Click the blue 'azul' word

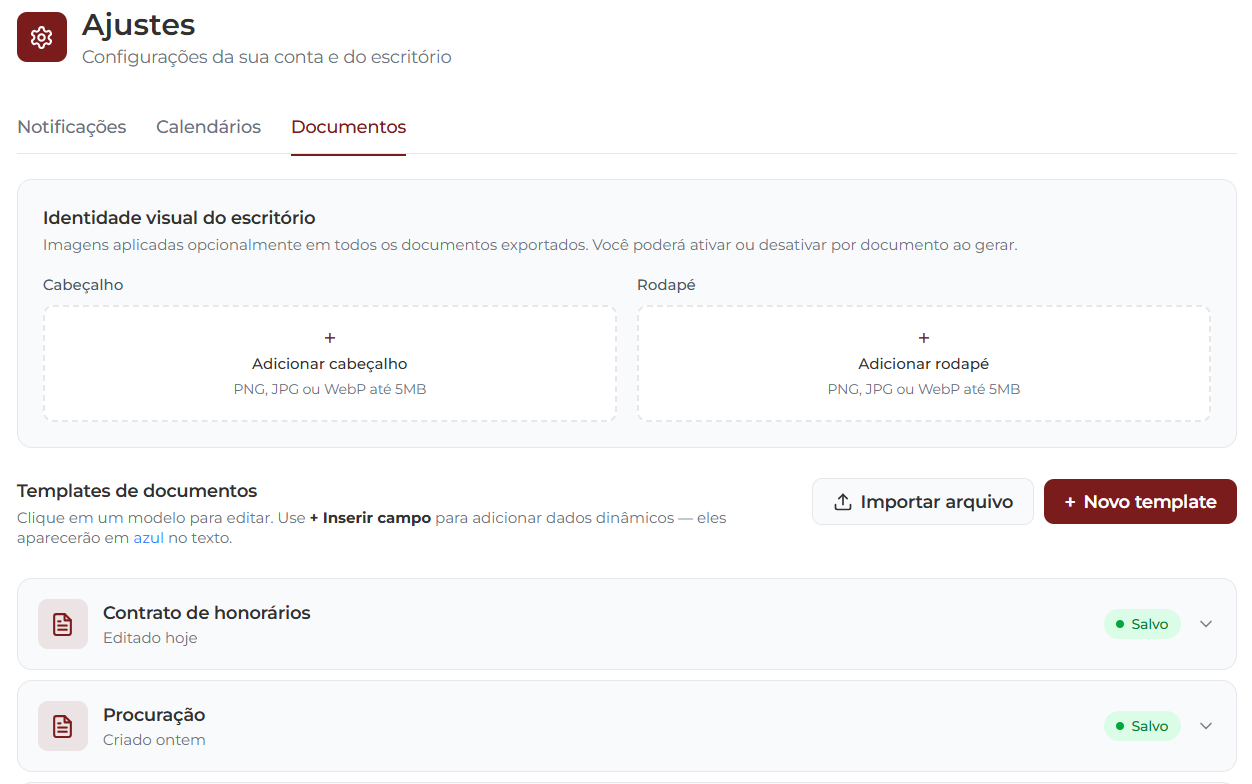tap(149, 538)
